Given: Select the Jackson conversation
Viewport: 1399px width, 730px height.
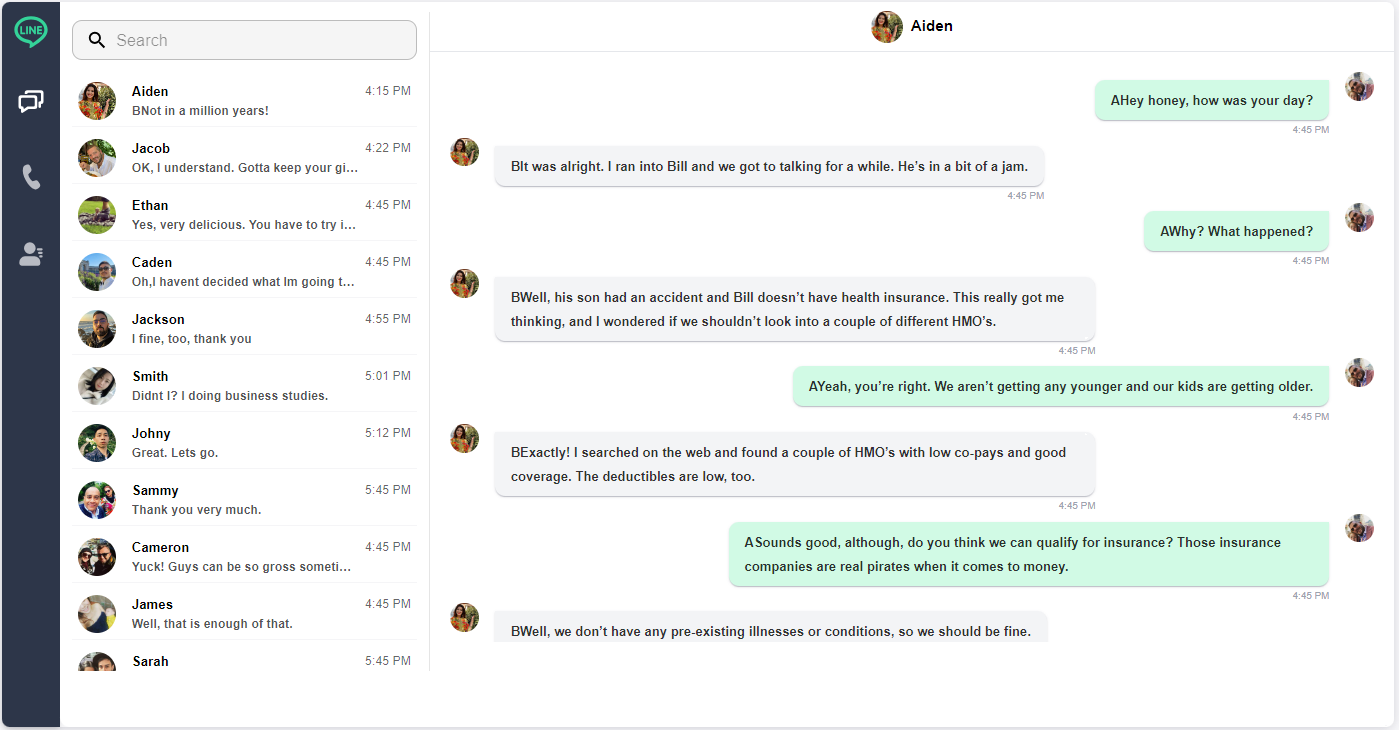Looking at the screenshot, I should (244, 328).
